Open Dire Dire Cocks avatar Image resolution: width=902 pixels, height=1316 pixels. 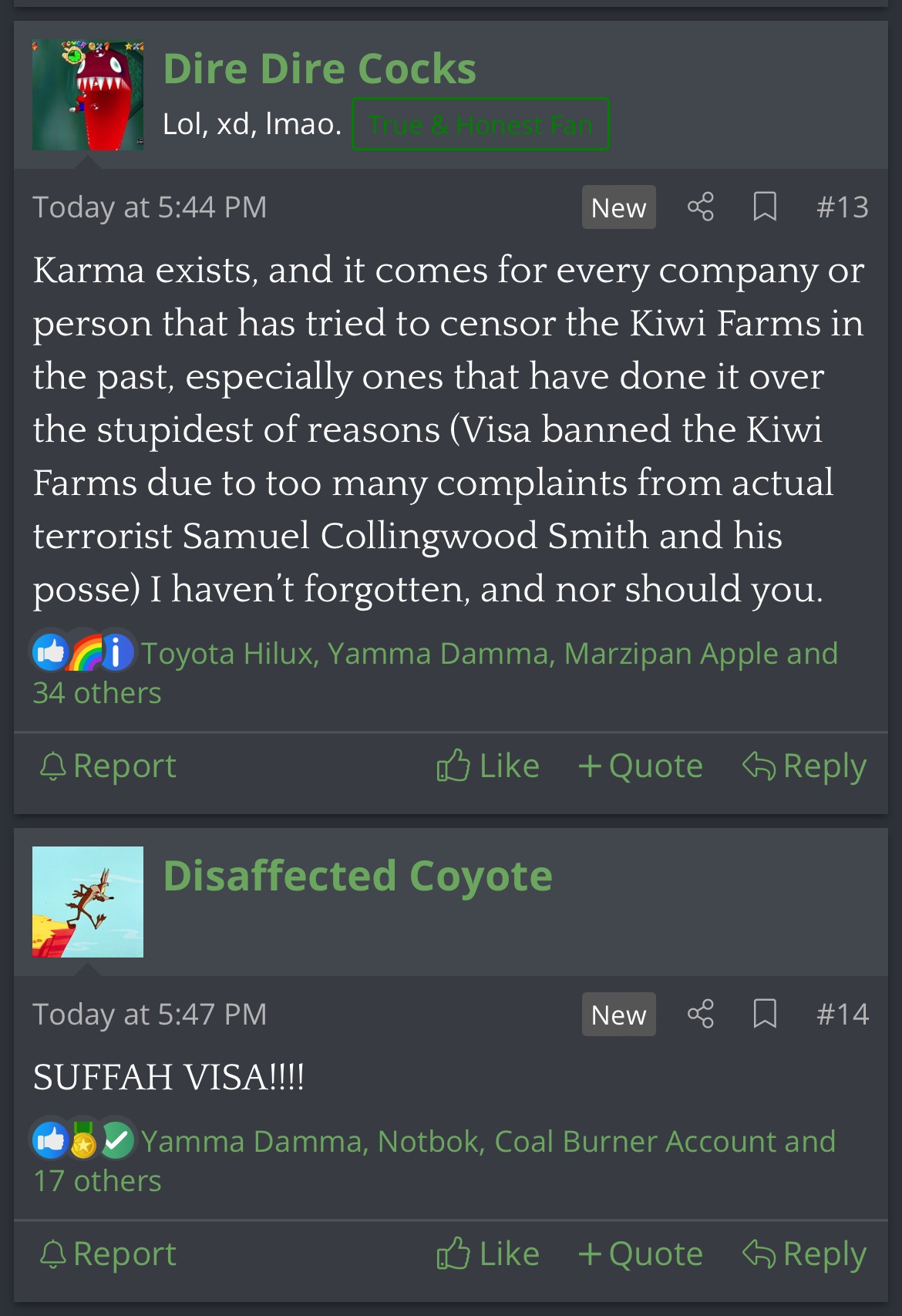coord(88,95)
